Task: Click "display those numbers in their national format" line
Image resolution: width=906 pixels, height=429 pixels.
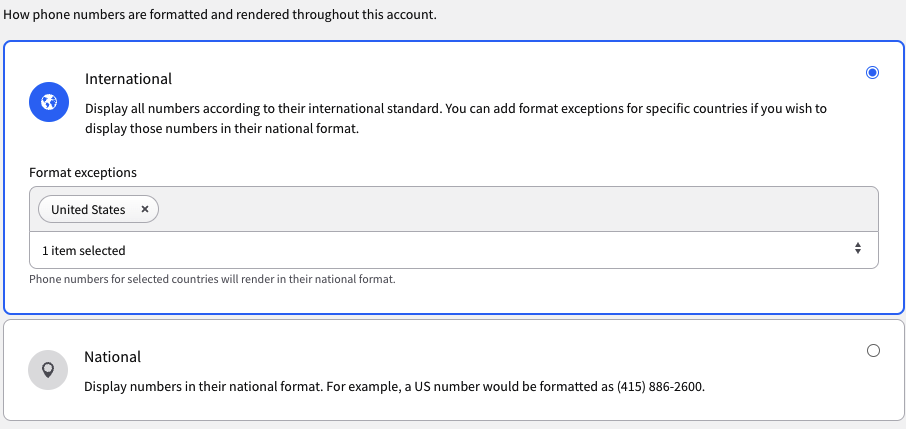Action: [x=222, y=128]
